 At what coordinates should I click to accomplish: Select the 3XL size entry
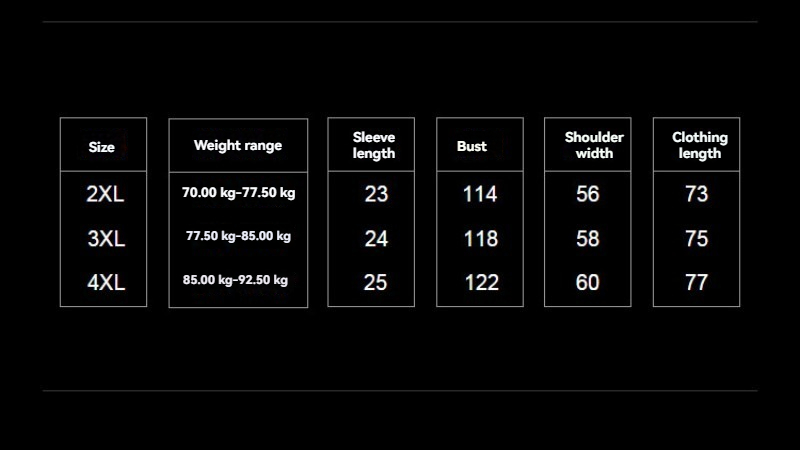pyautogui.click(x=106, y=239)
